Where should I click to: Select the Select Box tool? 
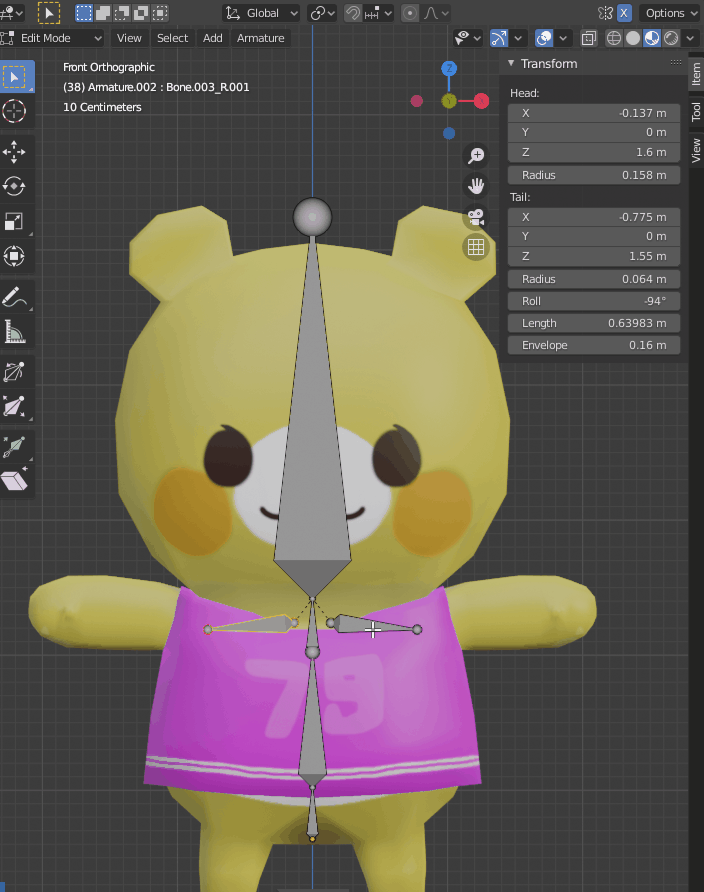pos(14,77)
